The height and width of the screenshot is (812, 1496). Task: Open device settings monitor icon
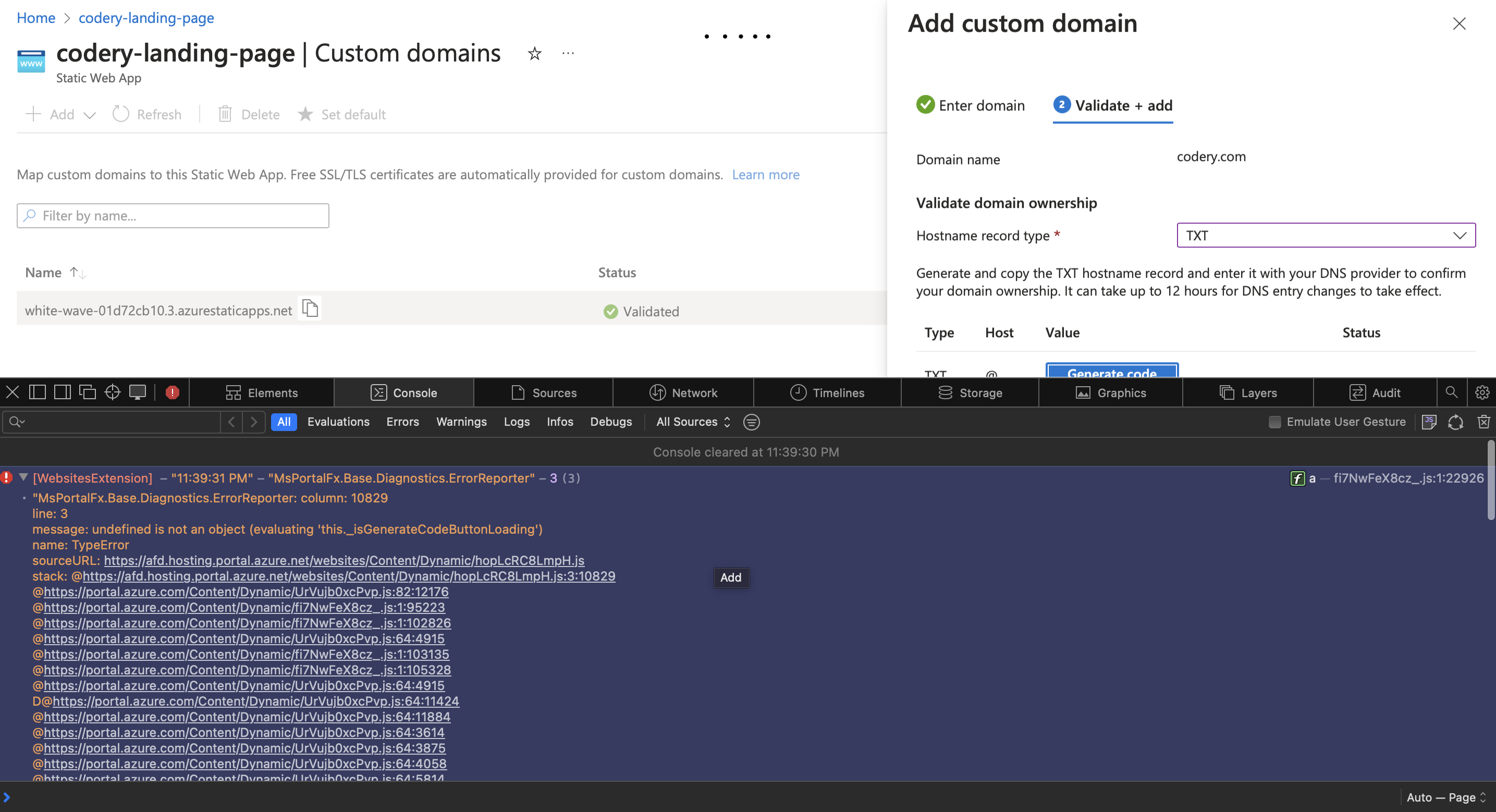click(x=138, y=392)
